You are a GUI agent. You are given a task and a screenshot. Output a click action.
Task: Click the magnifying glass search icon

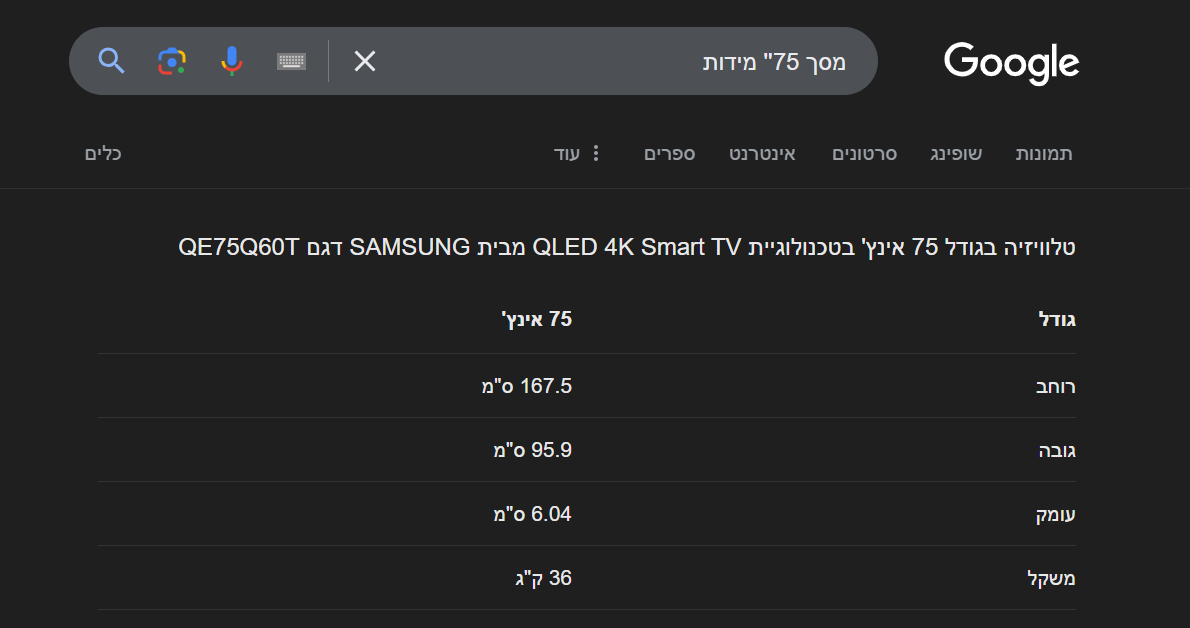coord(111,61)
